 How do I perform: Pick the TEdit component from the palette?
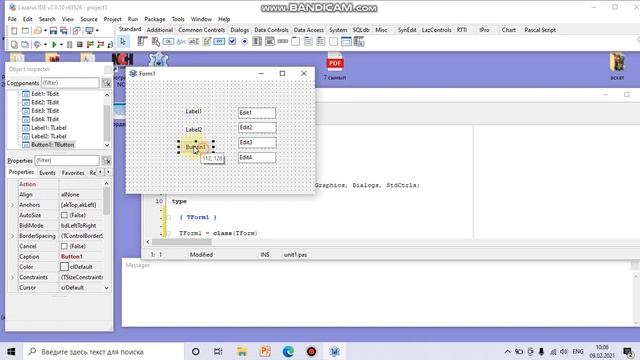tap(194, 41)
